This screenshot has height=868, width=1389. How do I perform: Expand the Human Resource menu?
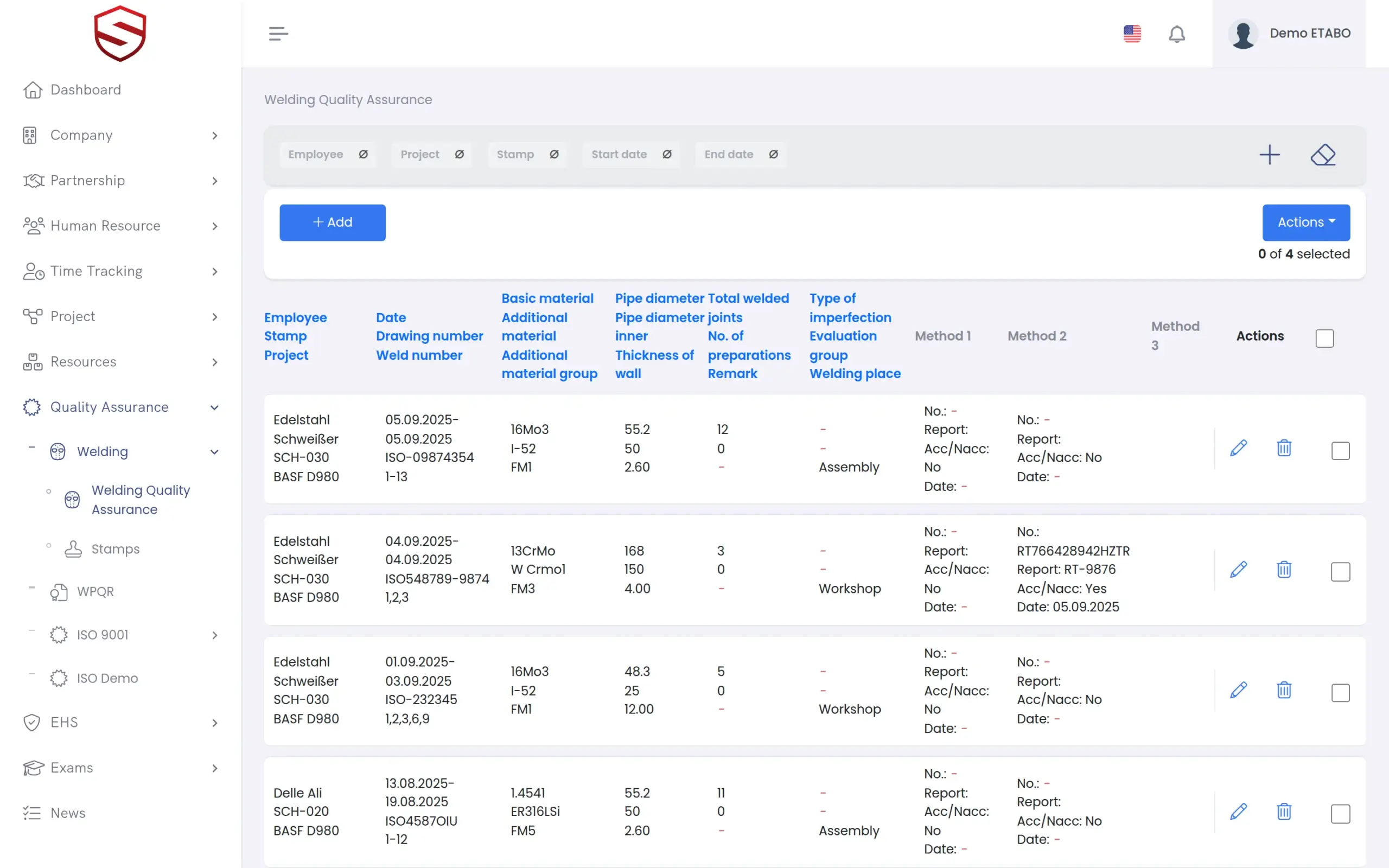[x=120, y=226]
